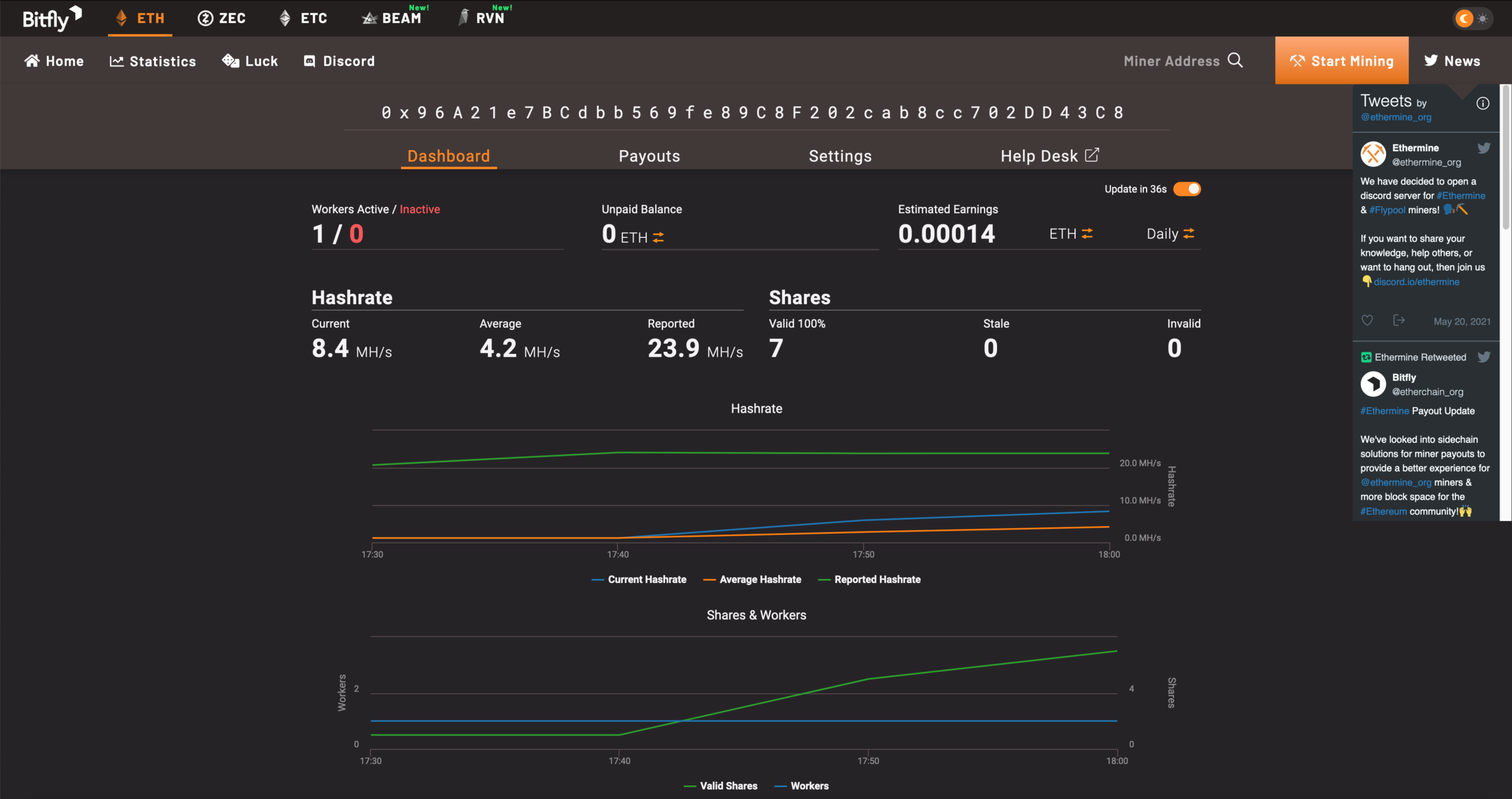Go to Home page

54,61
